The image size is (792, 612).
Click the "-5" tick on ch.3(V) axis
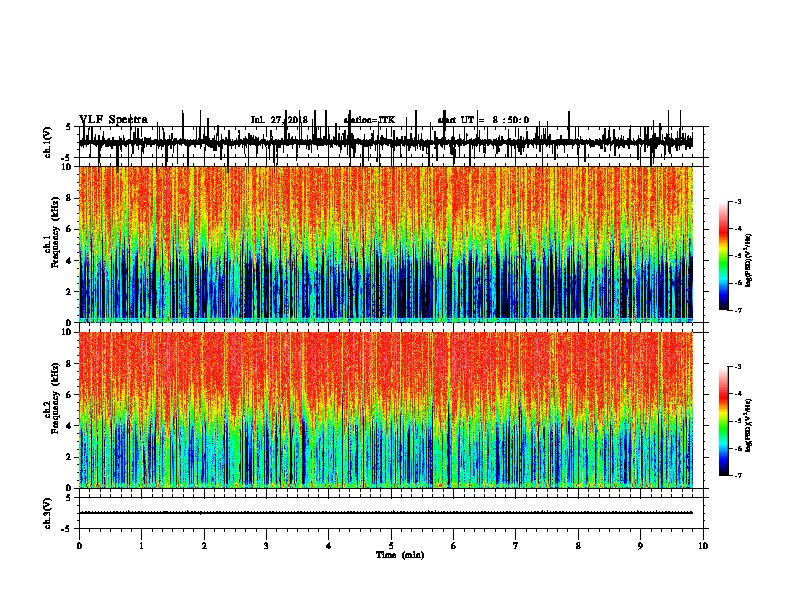pyautogui.click(x=67, y=529)
